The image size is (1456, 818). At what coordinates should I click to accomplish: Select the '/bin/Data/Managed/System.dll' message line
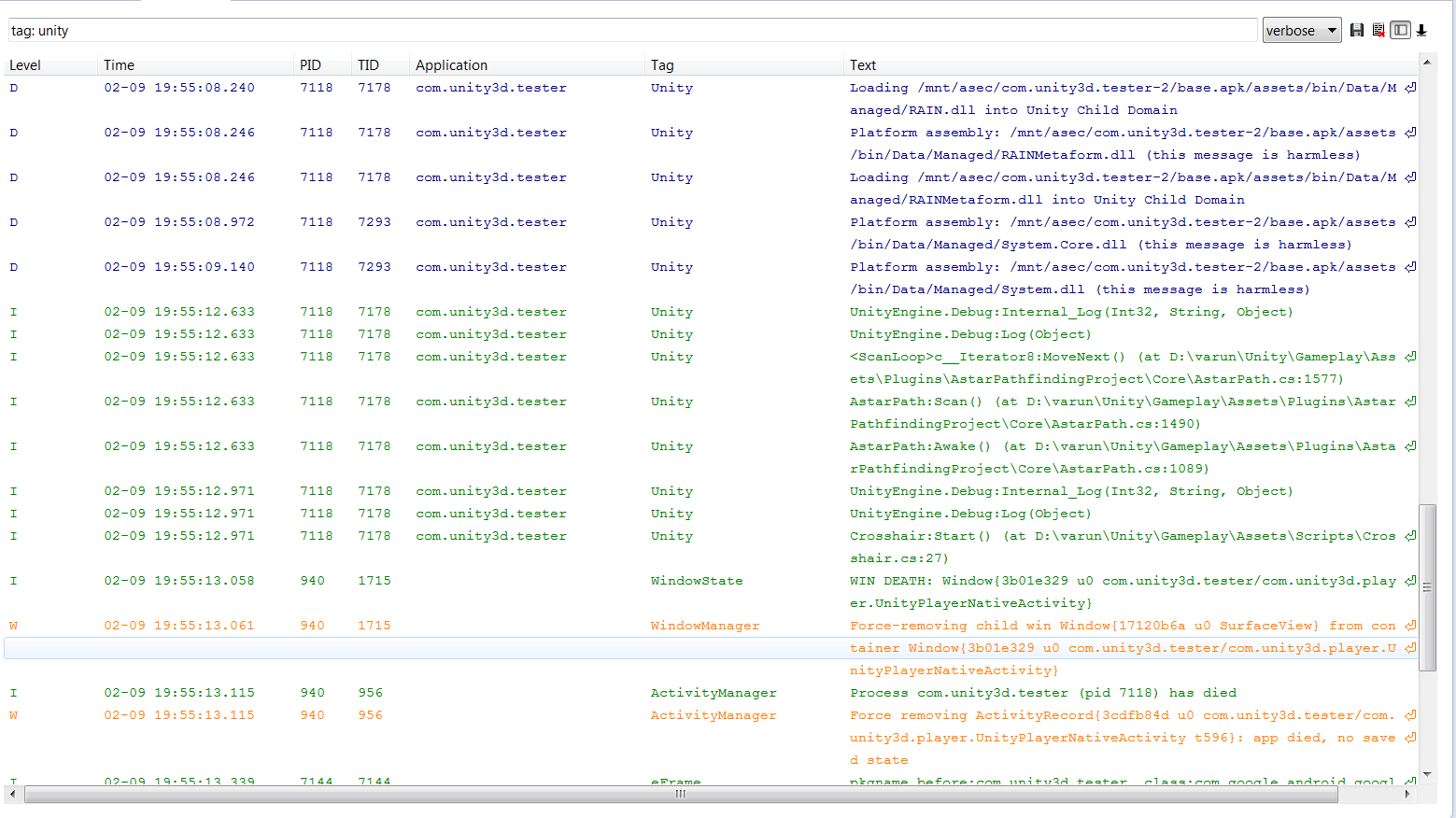coord(1080,289)
